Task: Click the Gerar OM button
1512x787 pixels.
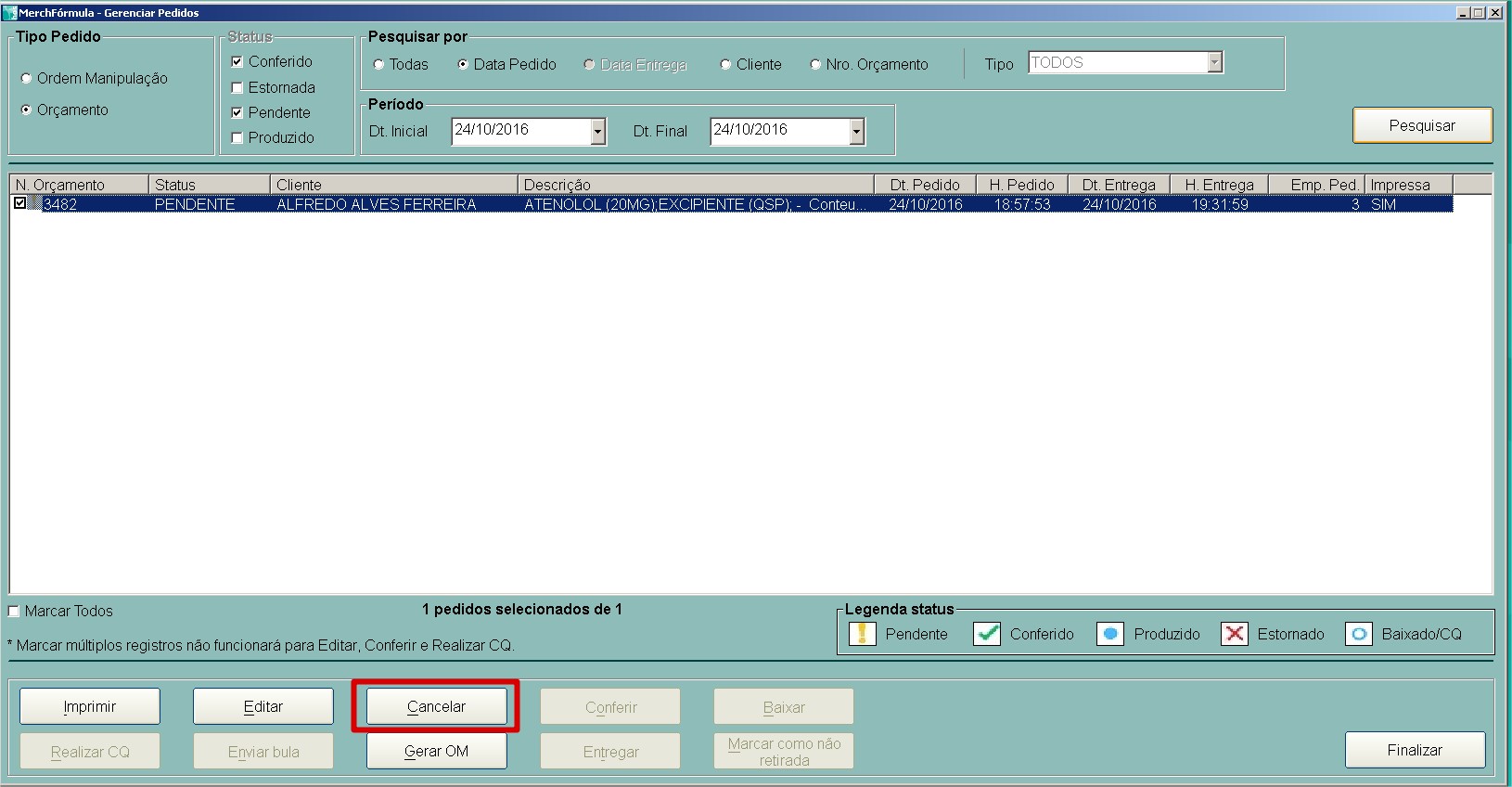Action: pyautogui.click(x=436, y=751)
